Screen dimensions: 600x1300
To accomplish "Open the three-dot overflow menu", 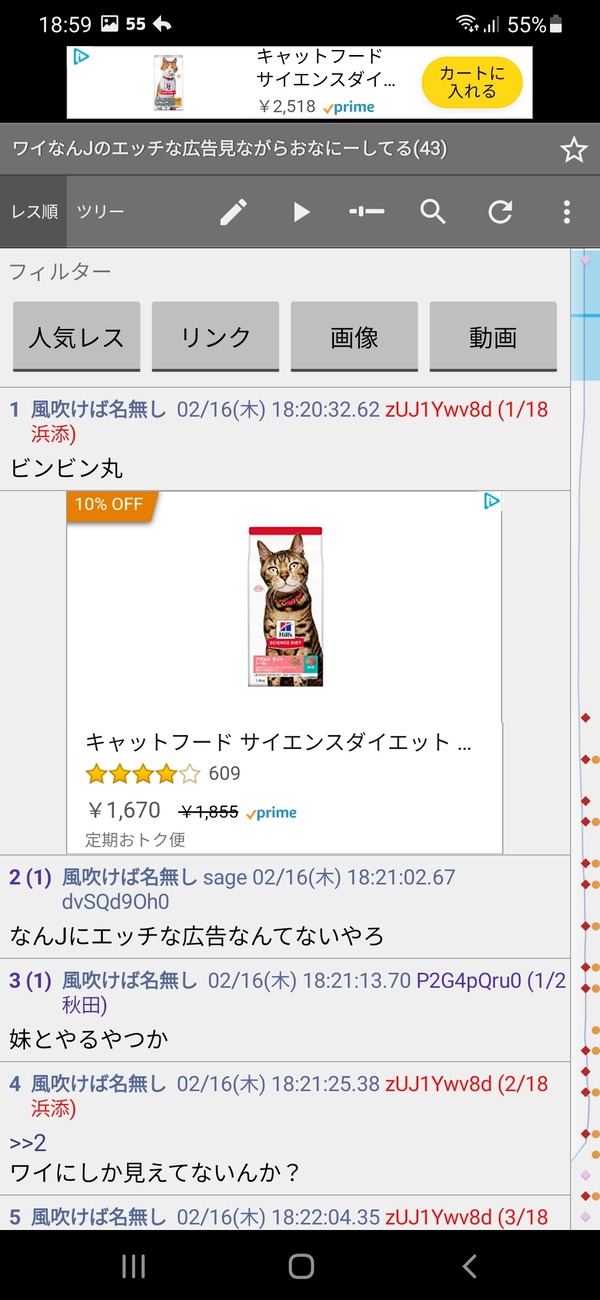I will [x=566, y=212].
